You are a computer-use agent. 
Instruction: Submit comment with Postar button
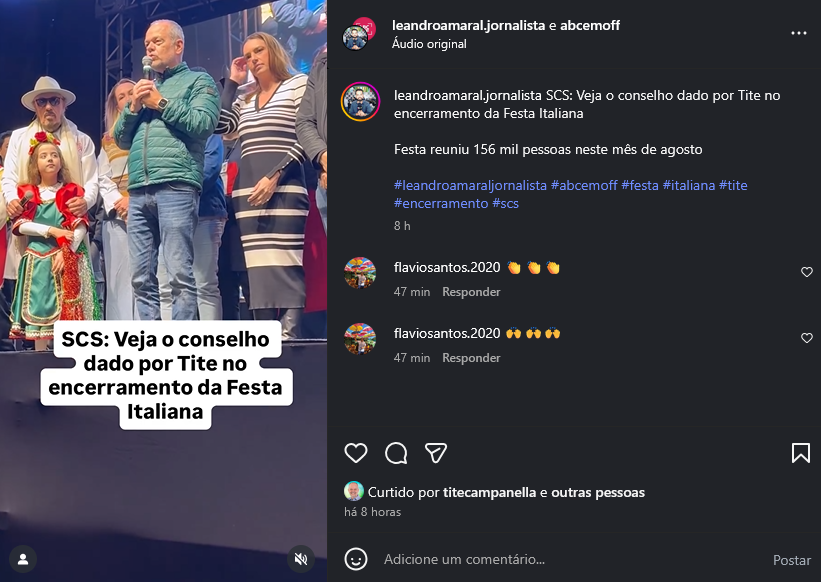[x=792, y=560]
